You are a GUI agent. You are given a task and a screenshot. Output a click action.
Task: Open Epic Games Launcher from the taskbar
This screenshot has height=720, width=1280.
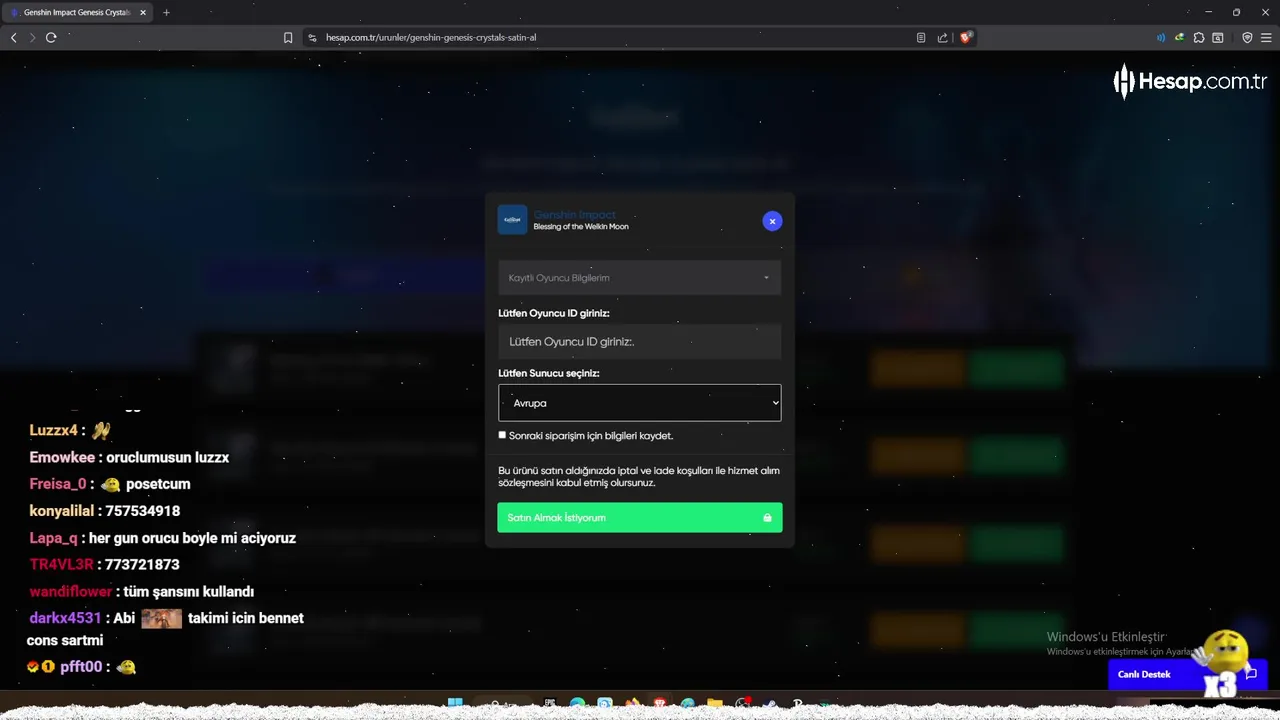[x=550, y=704]
